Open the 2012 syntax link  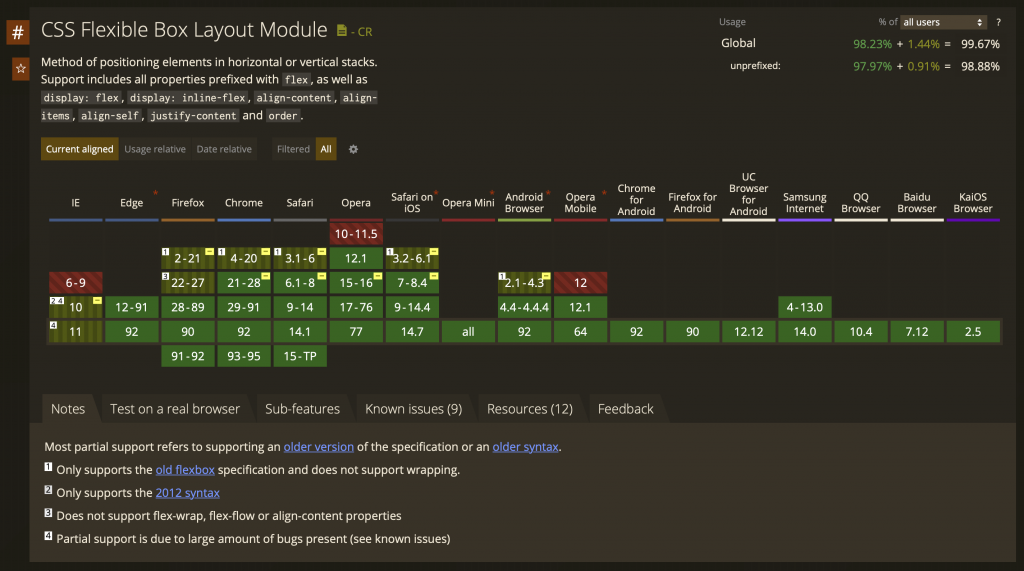(187, 493)
